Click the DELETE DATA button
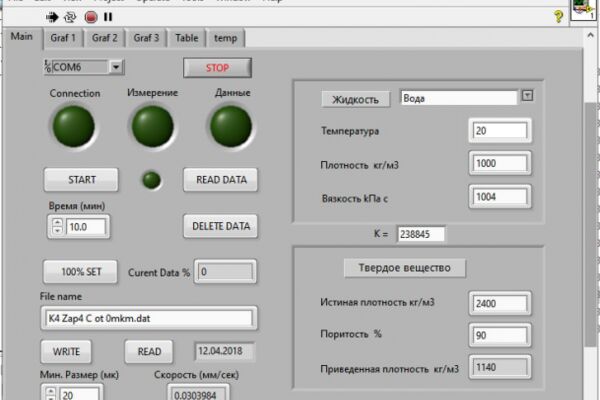Screen dimensions: 600x400 [x=221, y=226]
